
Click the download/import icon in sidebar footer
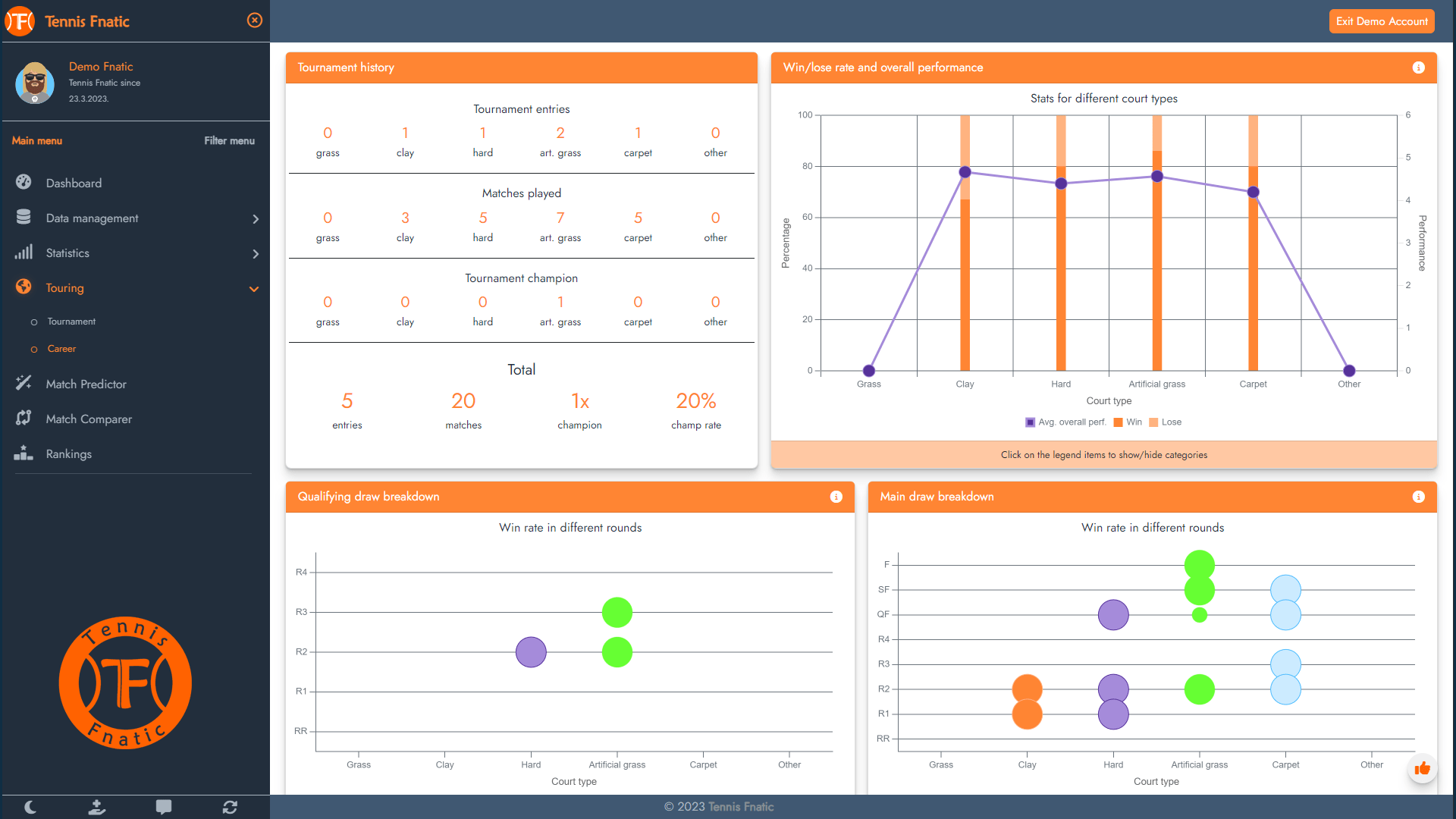click(x=97, y=808)
